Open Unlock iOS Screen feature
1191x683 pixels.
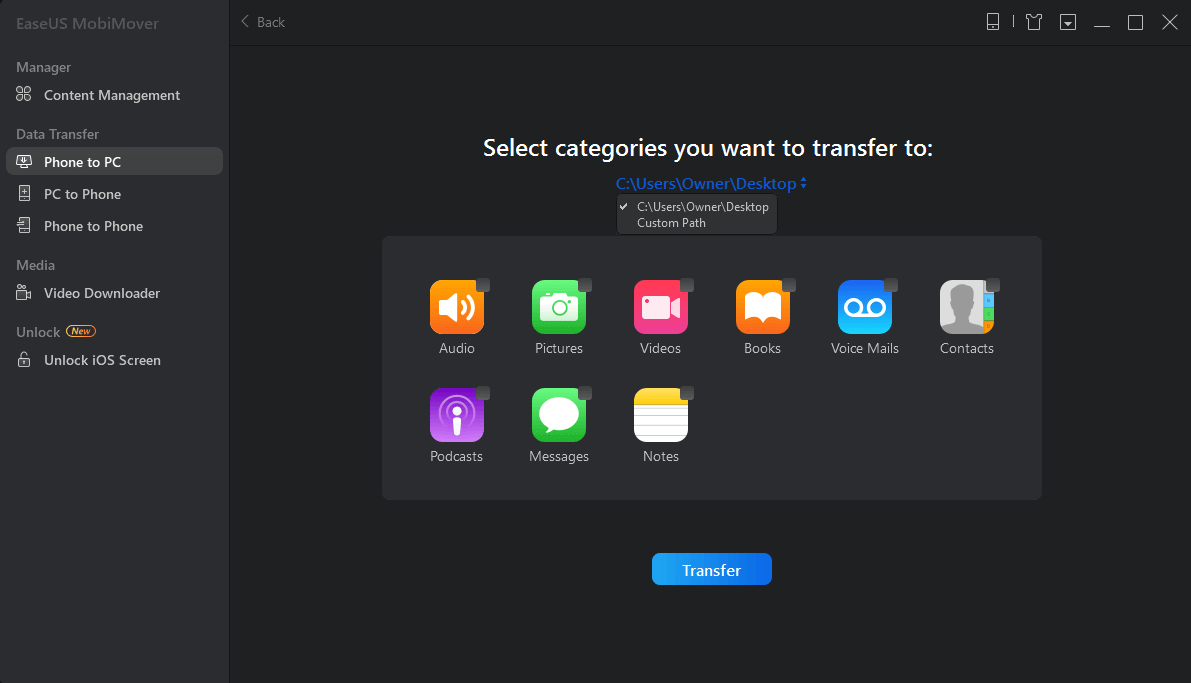click(101, 360)
